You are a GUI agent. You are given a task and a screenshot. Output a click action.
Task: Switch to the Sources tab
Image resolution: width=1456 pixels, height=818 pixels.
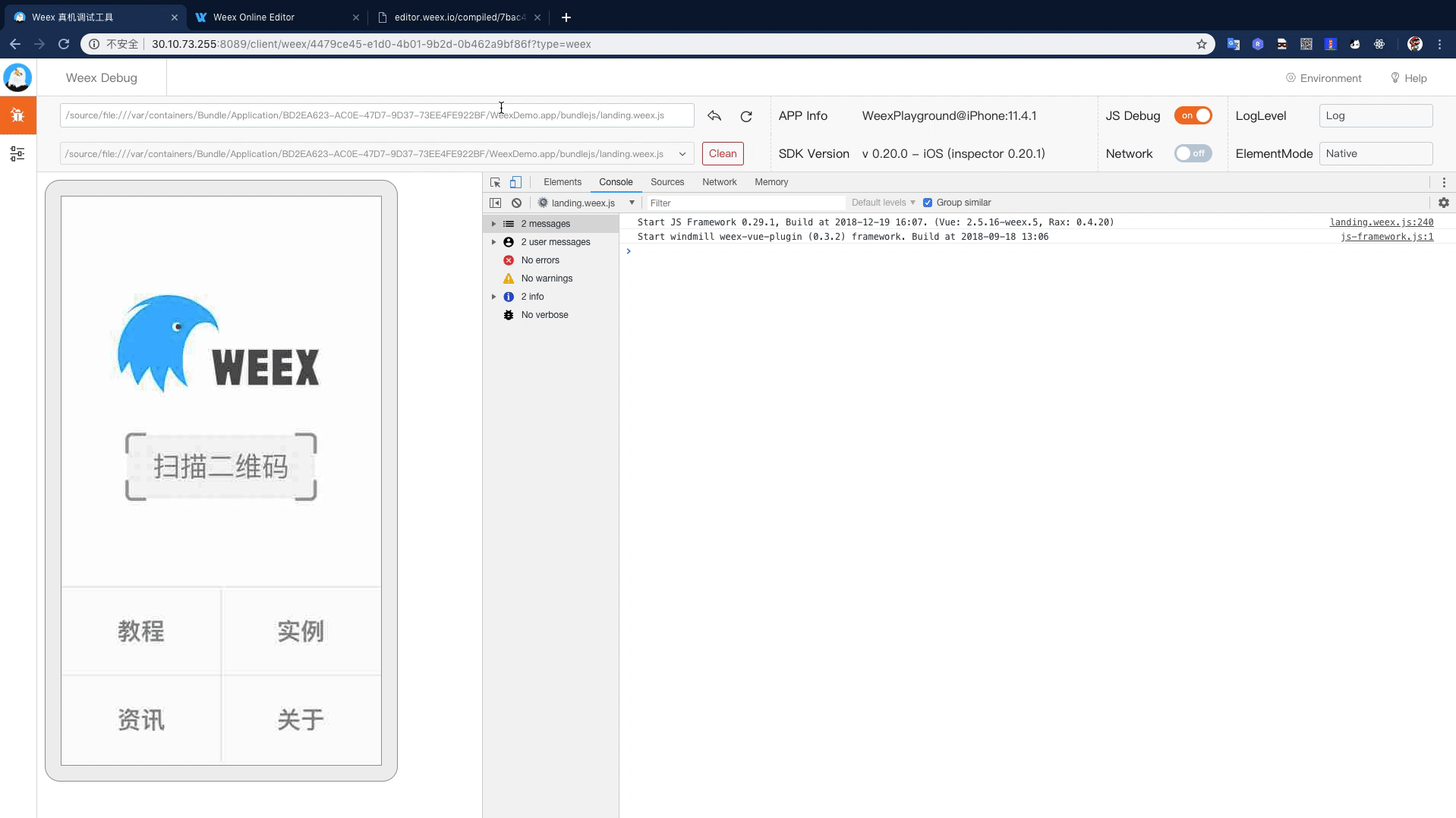click(667, 182)
